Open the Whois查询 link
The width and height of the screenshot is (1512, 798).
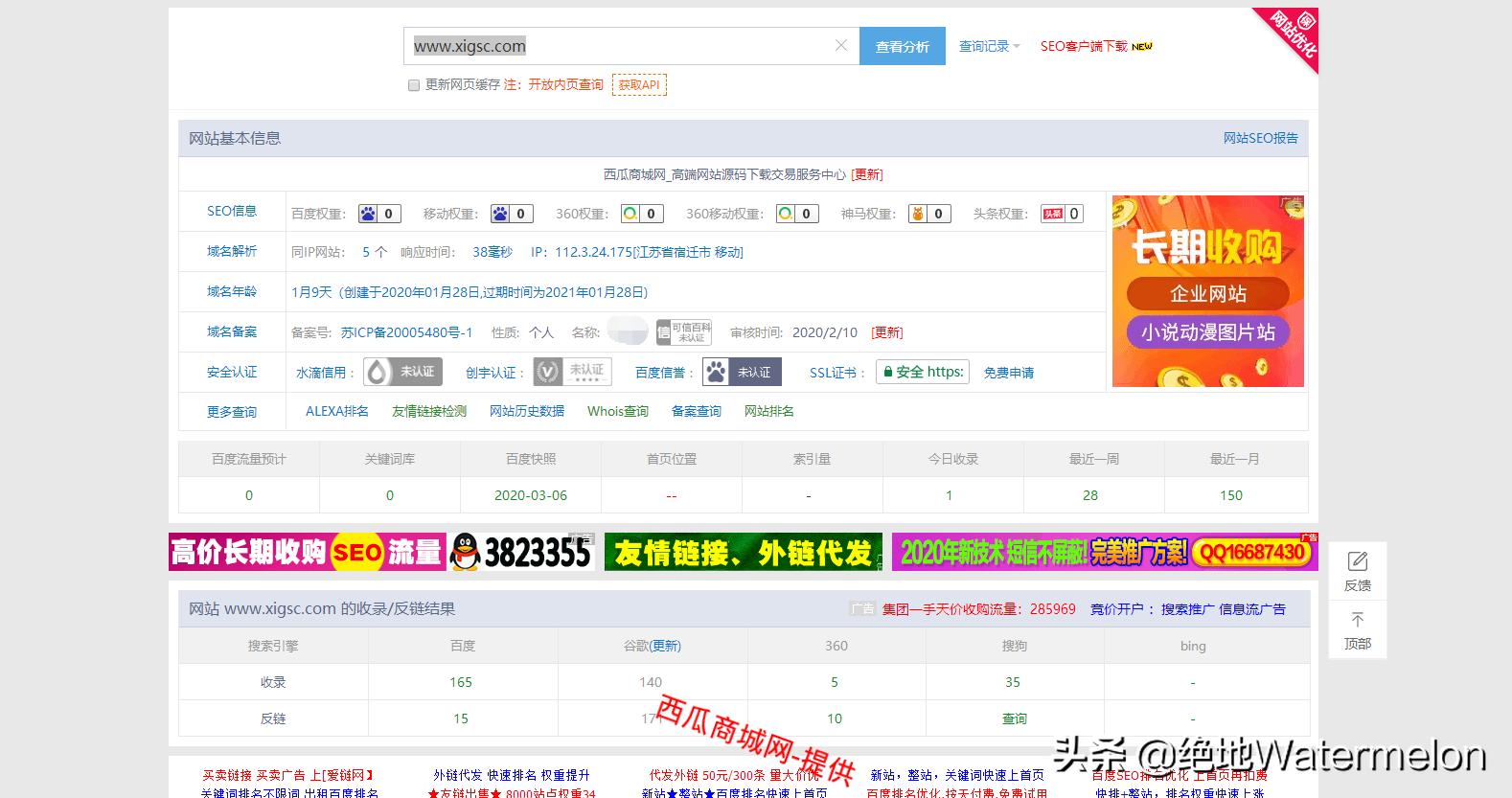coord(618,411)
